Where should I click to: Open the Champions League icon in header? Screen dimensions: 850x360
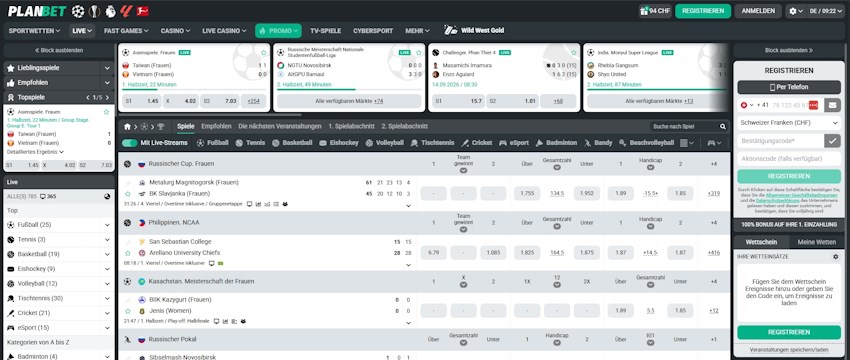tap(78, 11)
